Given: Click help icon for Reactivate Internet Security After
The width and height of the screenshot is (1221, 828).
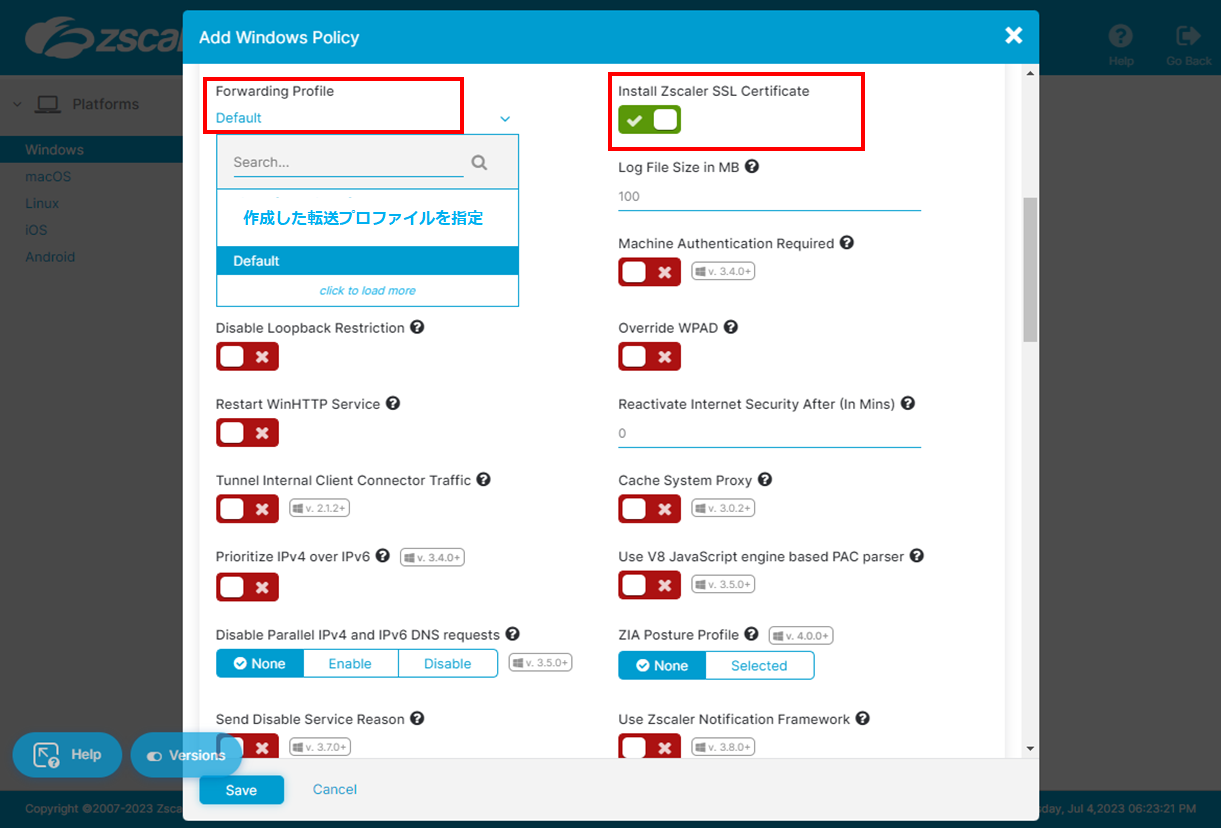Looking at the screenshot, I should coord(908,403).
